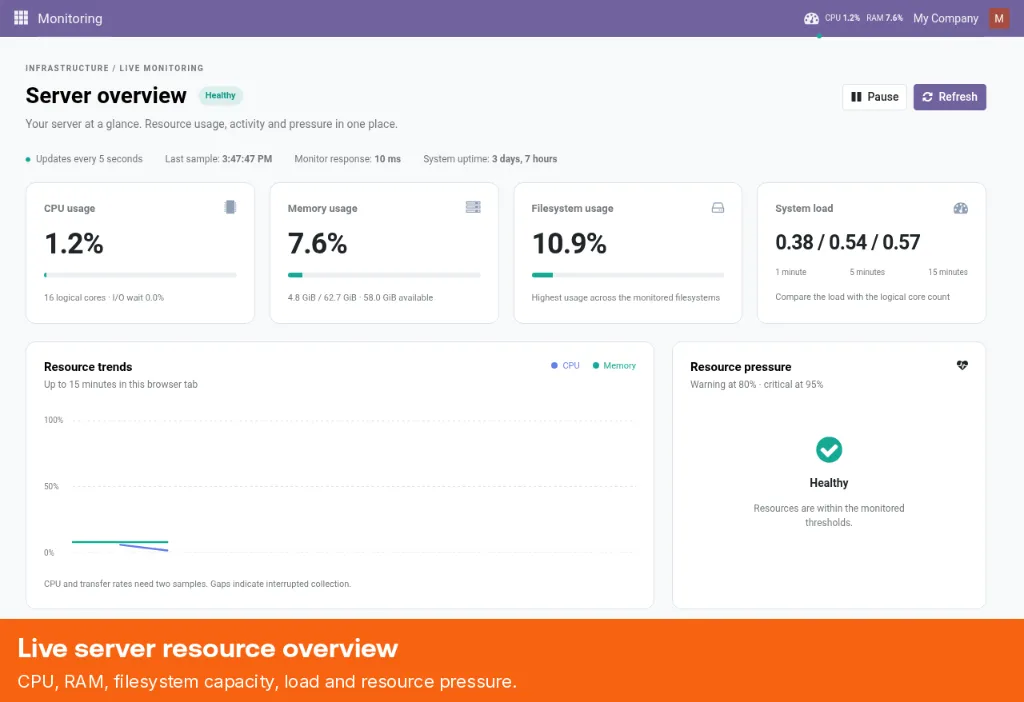1024x702 pixels.
Task: Click the blue CPU trend line
Action: [x=144, y=547]
